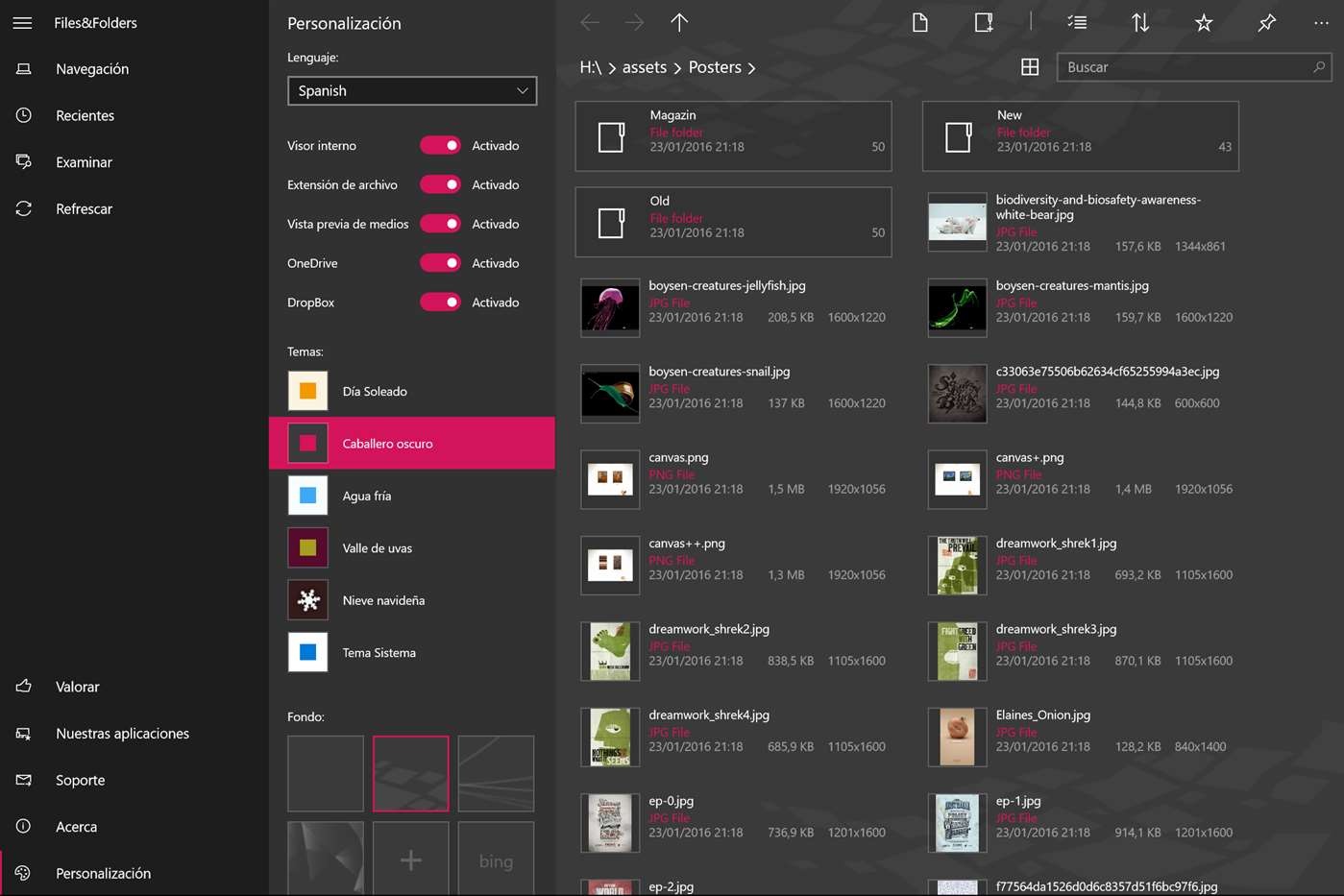
Task: Click the dreamwork_shrek4.jpg file name
Action: point(709,715)
